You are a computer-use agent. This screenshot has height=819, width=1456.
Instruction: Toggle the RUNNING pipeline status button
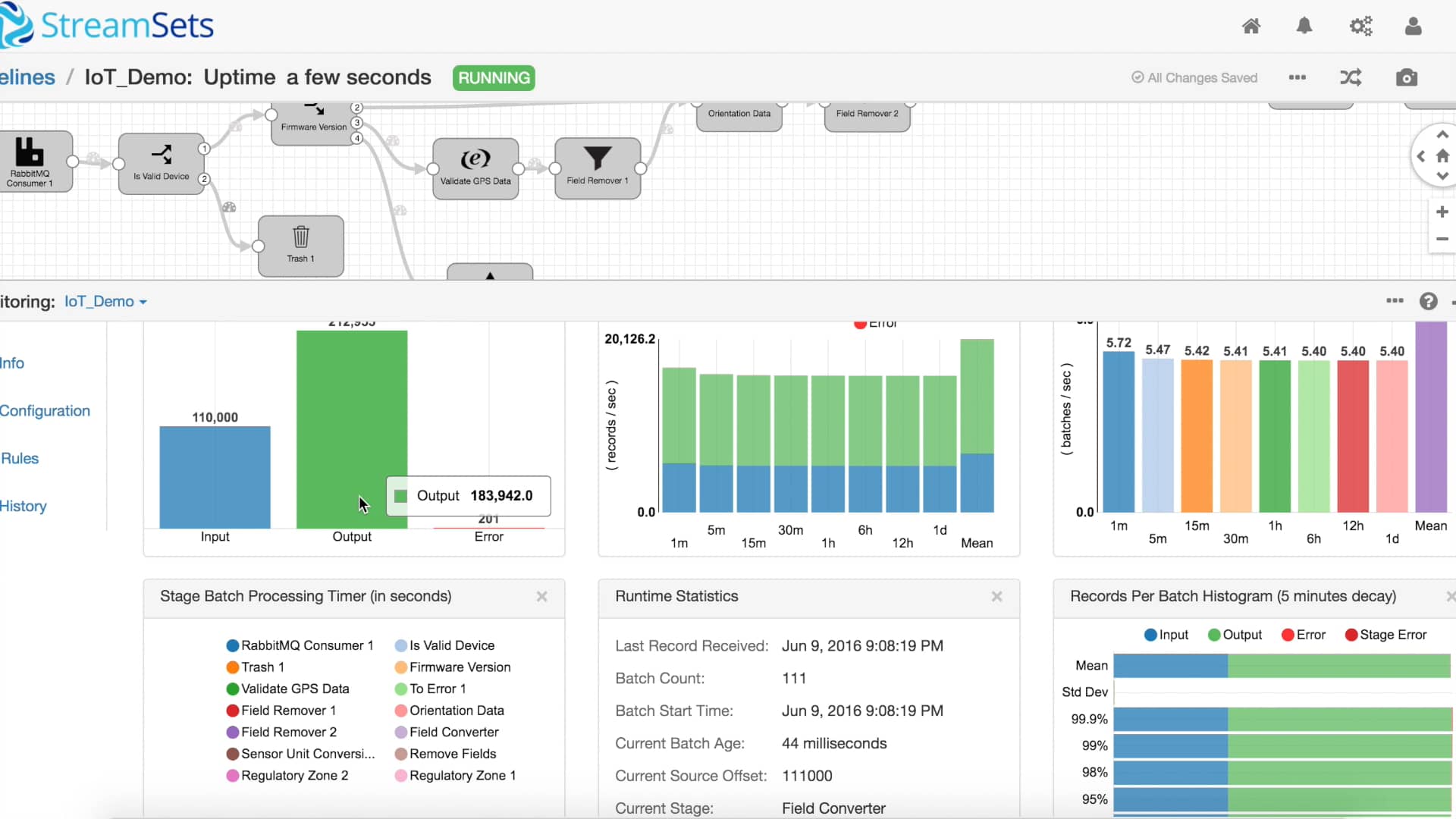pyautogui.click(x=494, y=77)
